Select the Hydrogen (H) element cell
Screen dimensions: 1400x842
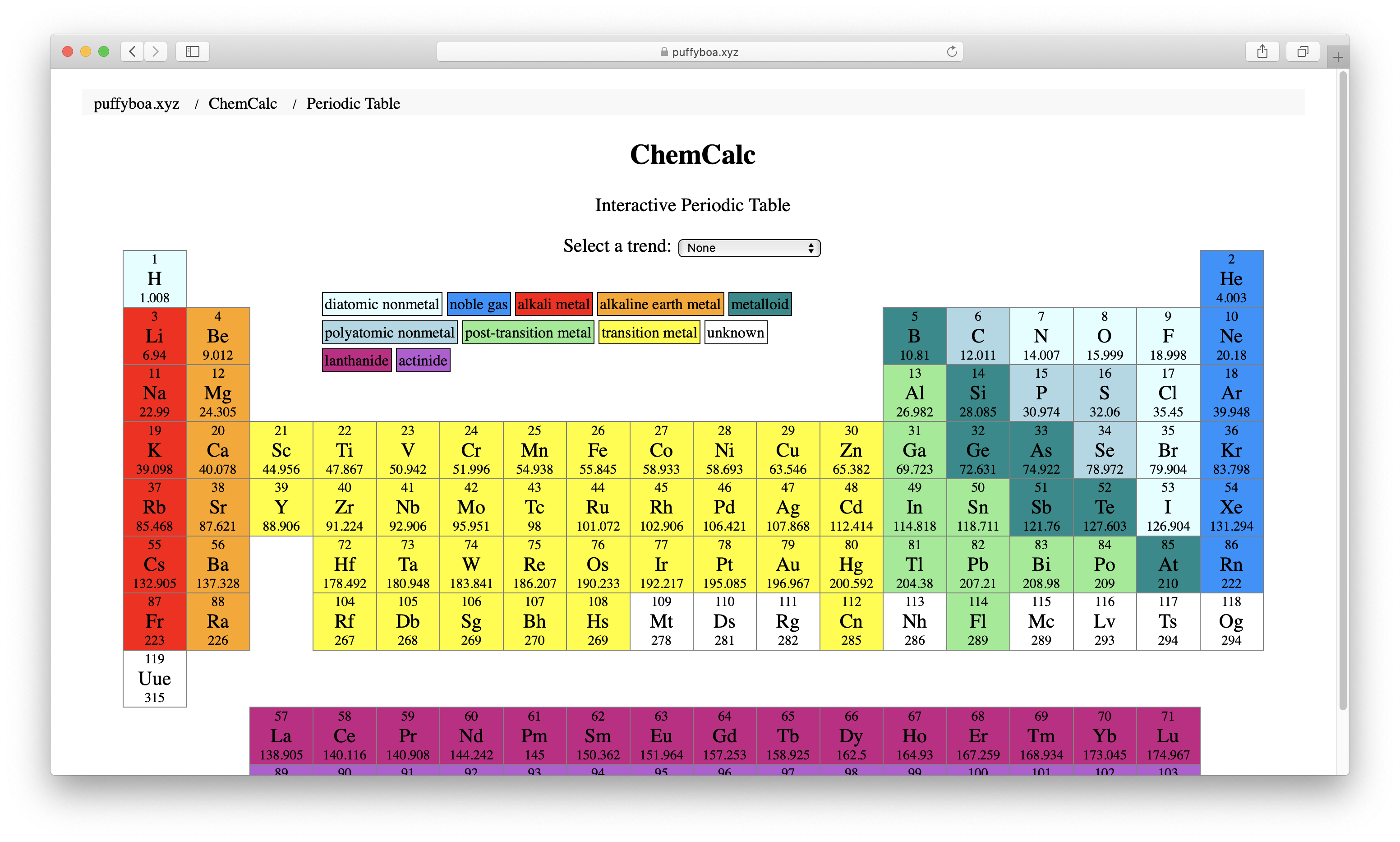click(x=155, y=278)
